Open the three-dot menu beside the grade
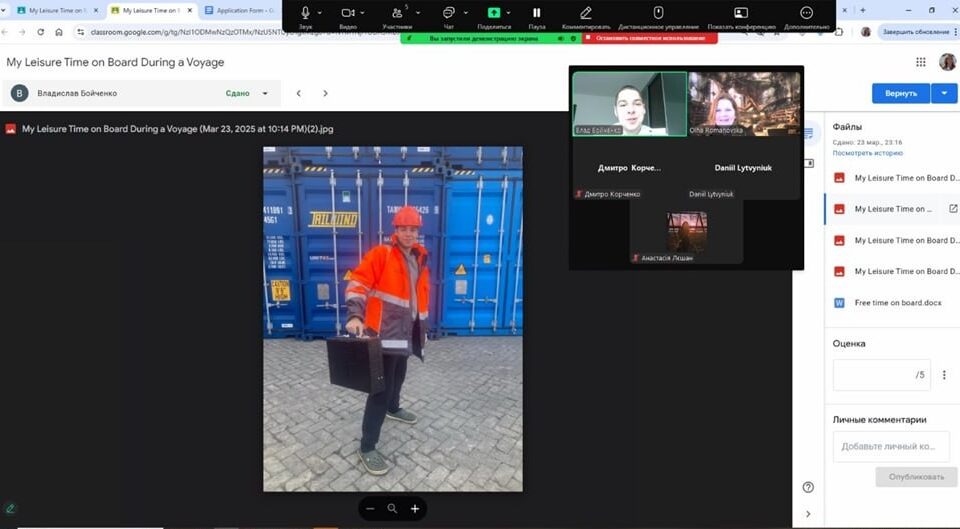This screenshot has width=960, height=529. coord(944,375)
